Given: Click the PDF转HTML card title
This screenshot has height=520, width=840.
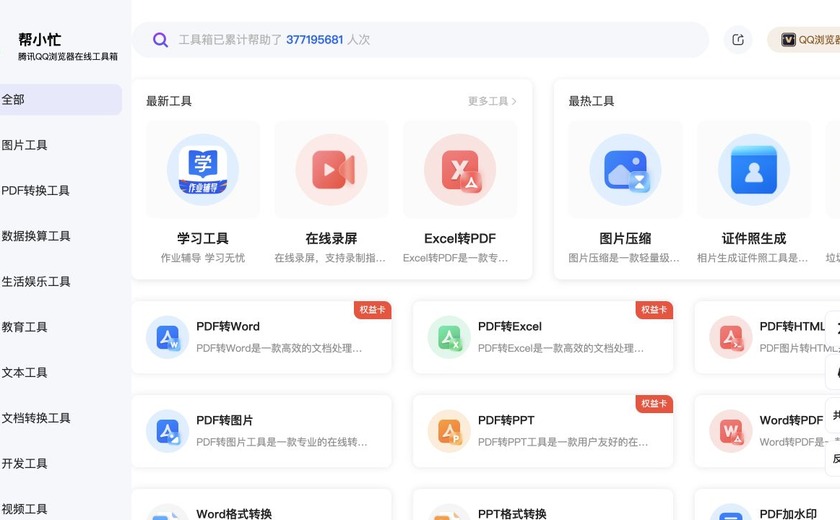Looking at the screenshot, I should tap(792, 327).
